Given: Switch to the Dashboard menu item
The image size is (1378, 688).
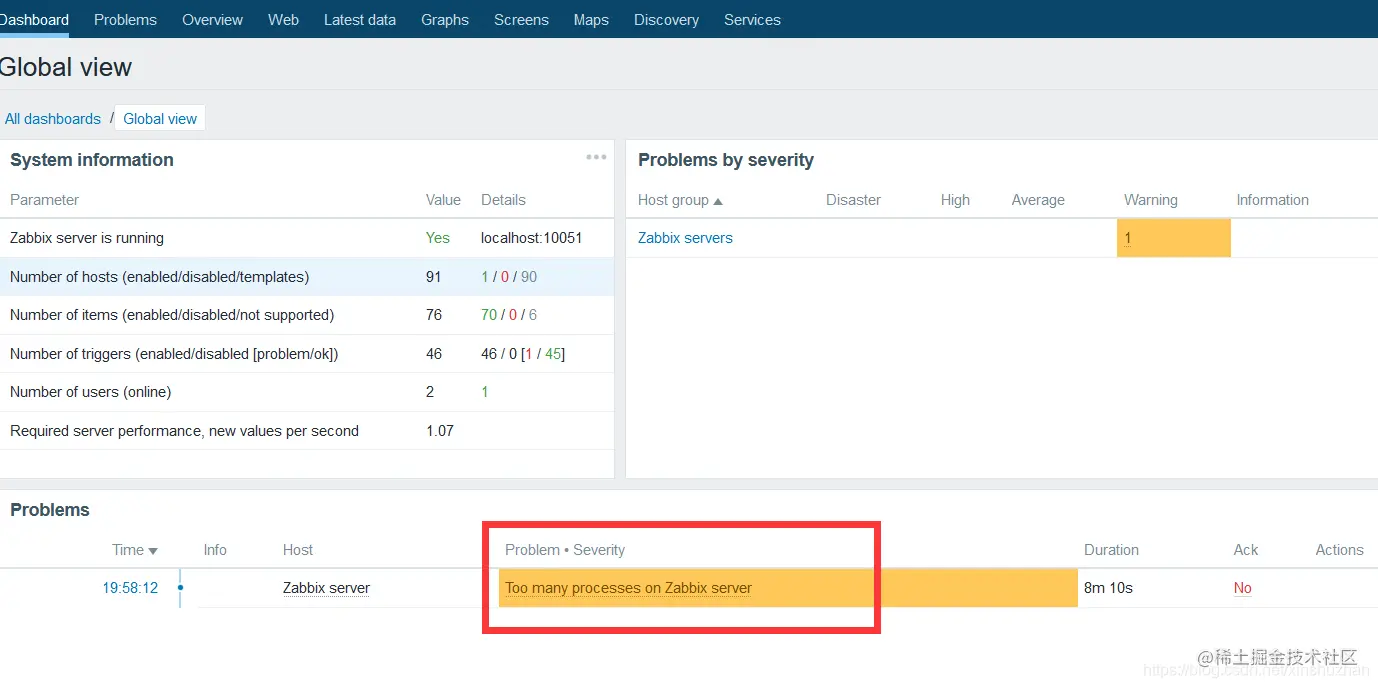Looking at the screenshot, I should (x=34, y=19).
